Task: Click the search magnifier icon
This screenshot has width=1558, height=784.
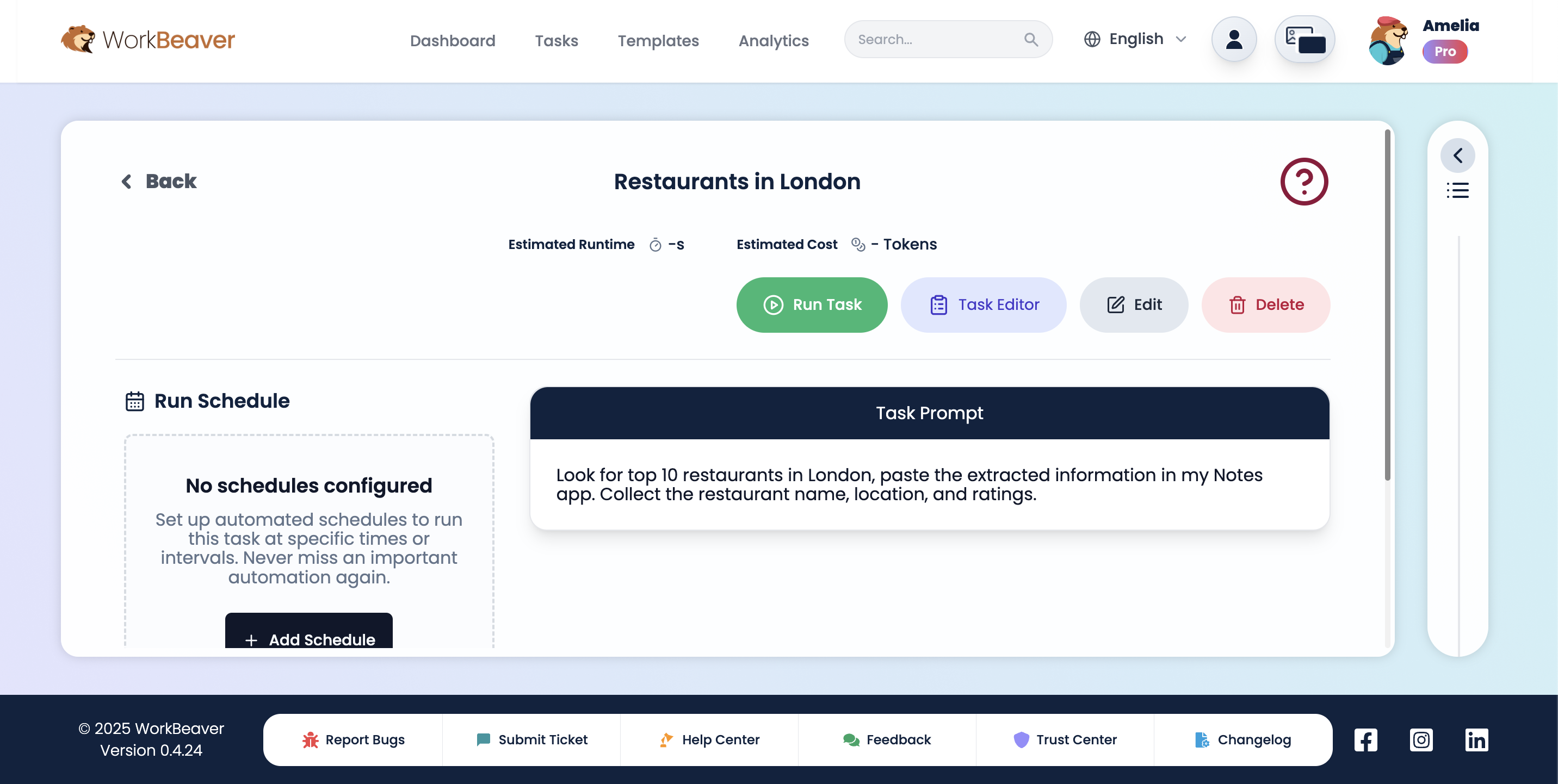Action: click(x=1031, y=39)
